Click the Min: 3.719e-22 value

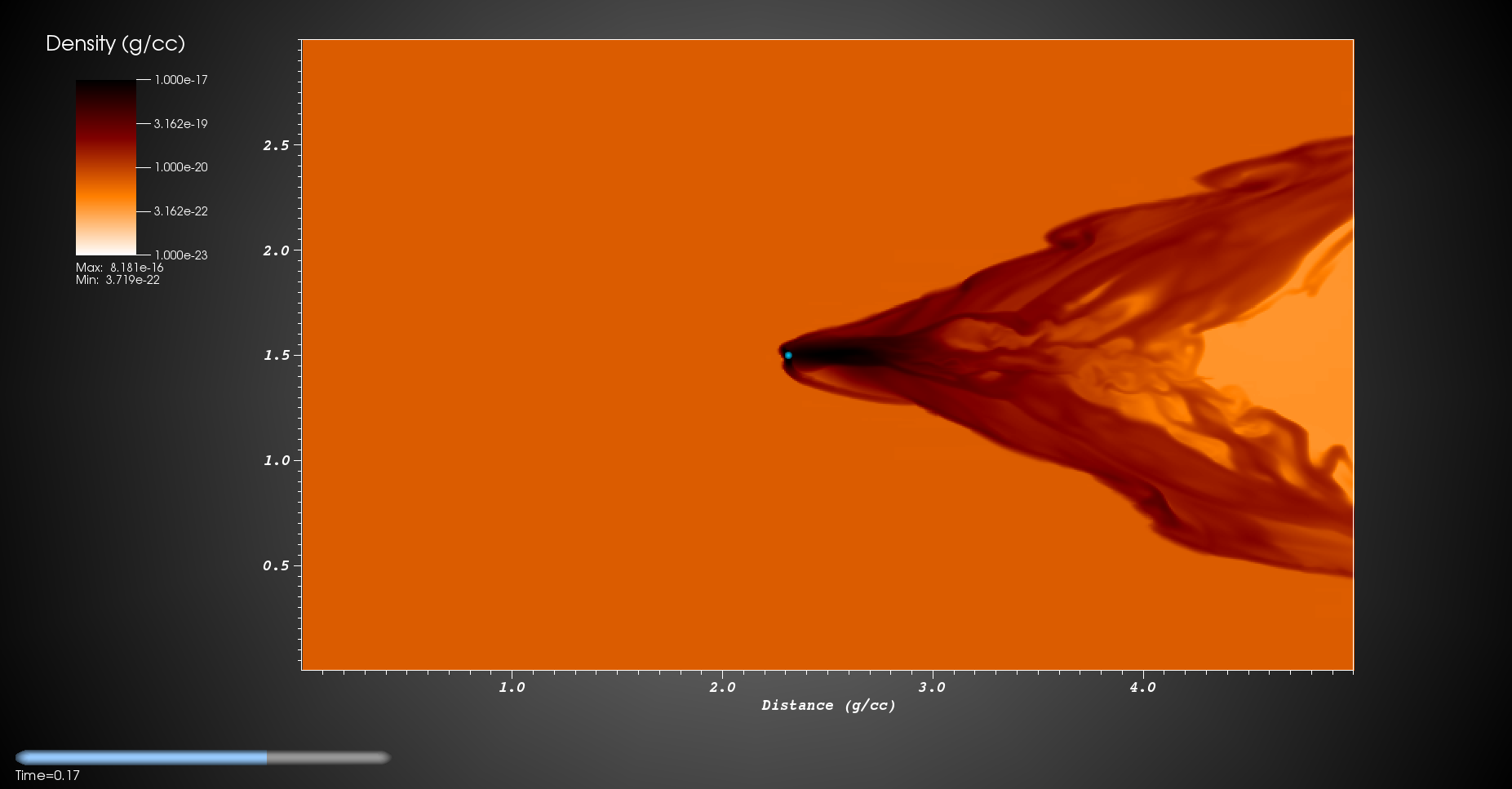(x=118, y=280)
